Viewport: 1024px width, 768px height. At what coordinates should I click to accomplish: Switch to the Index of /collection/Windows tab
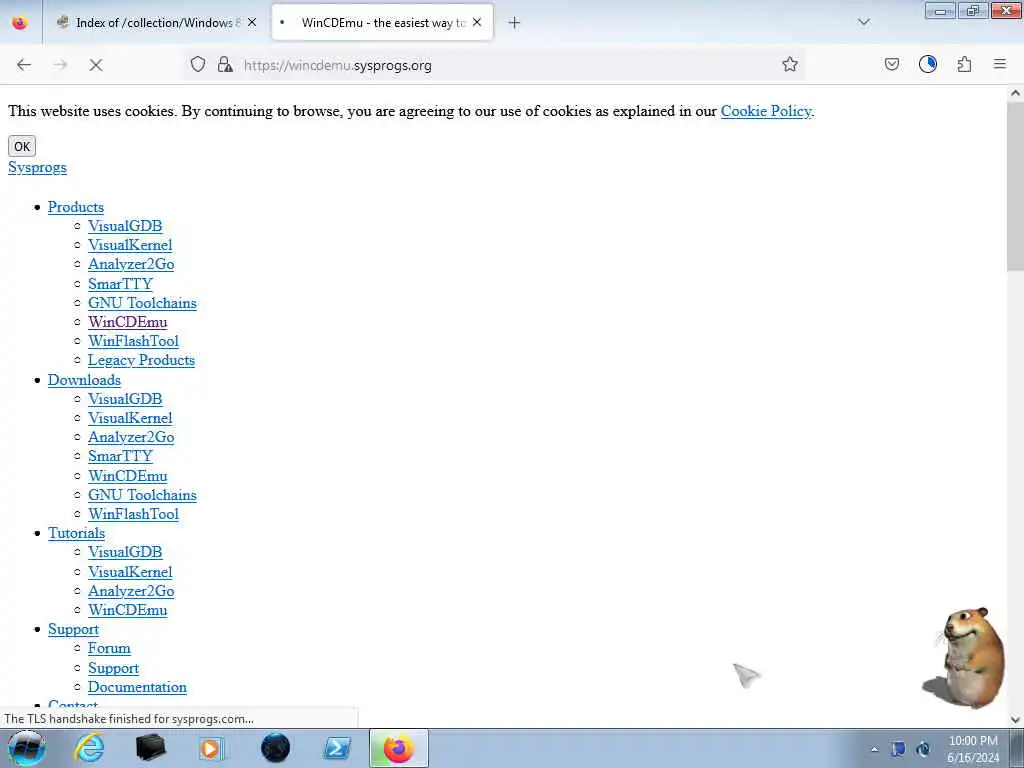157,23
